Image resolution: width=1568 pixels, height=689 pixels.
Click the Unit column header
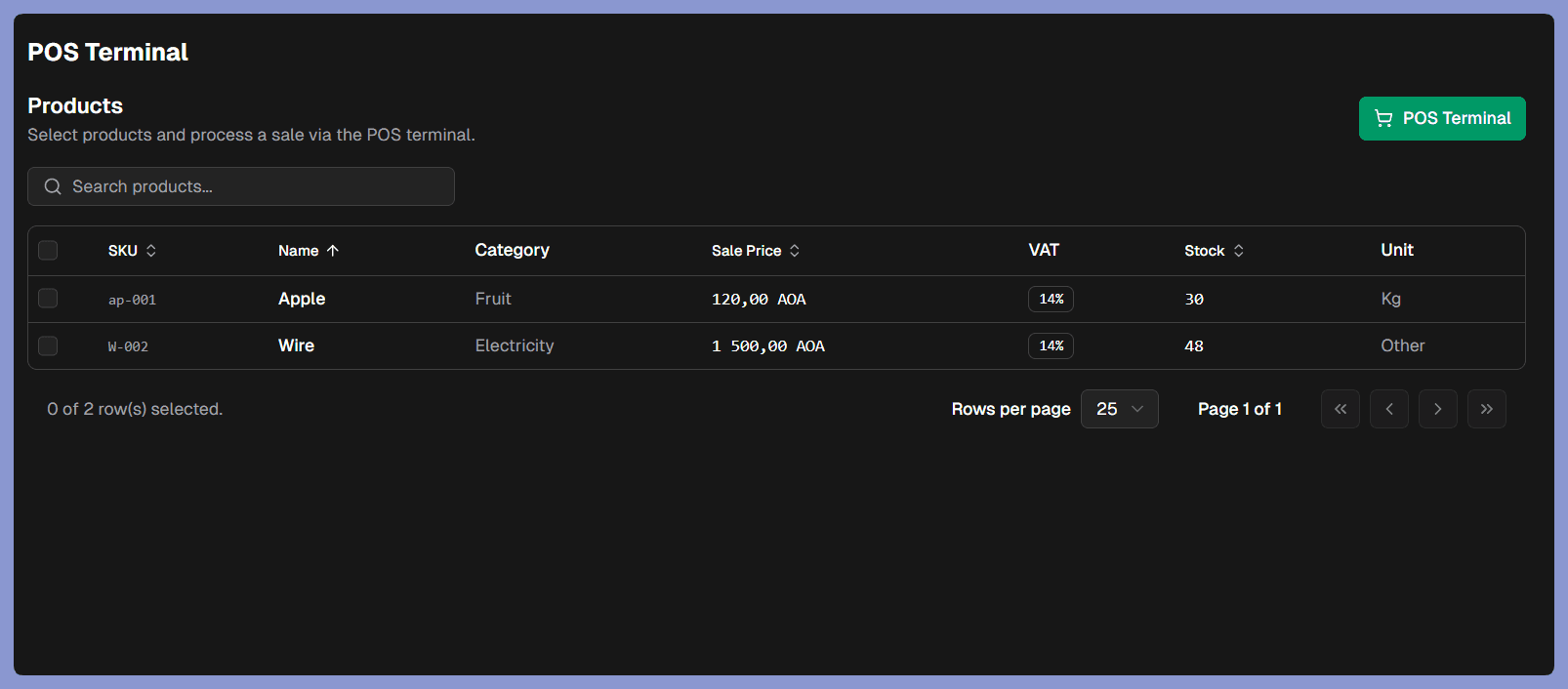[x=1397, y=250]
